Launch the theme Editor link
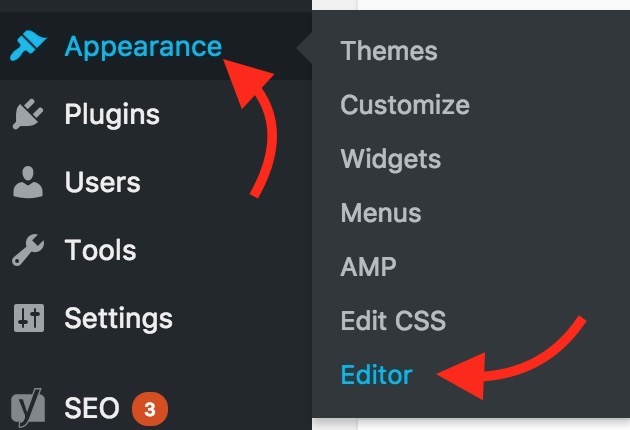Image resolution: width=630 pixels, height=430 pixels. pos(376,375)
